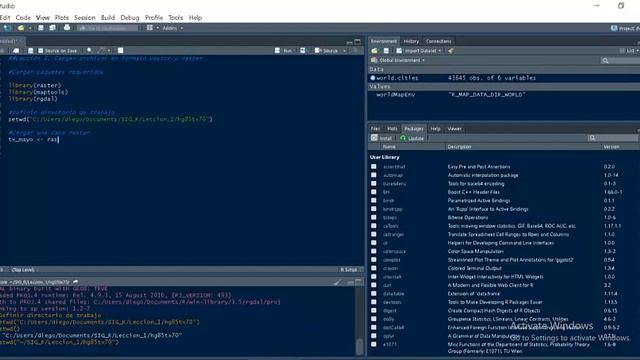Click the Packages search field
Screen dimensions: 640x360
pos(612,138)
